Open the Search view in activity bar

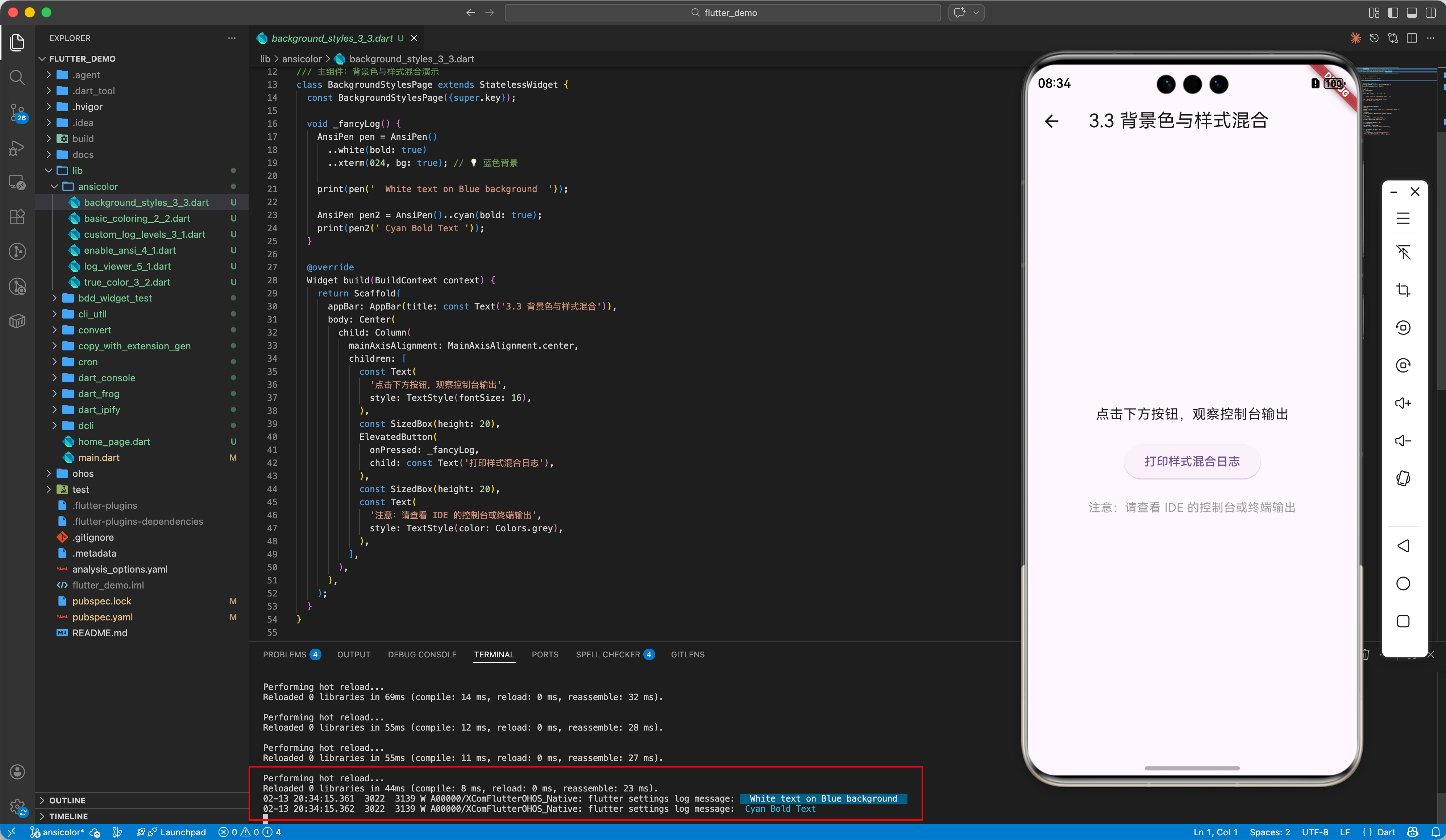[x=17, y=78]
